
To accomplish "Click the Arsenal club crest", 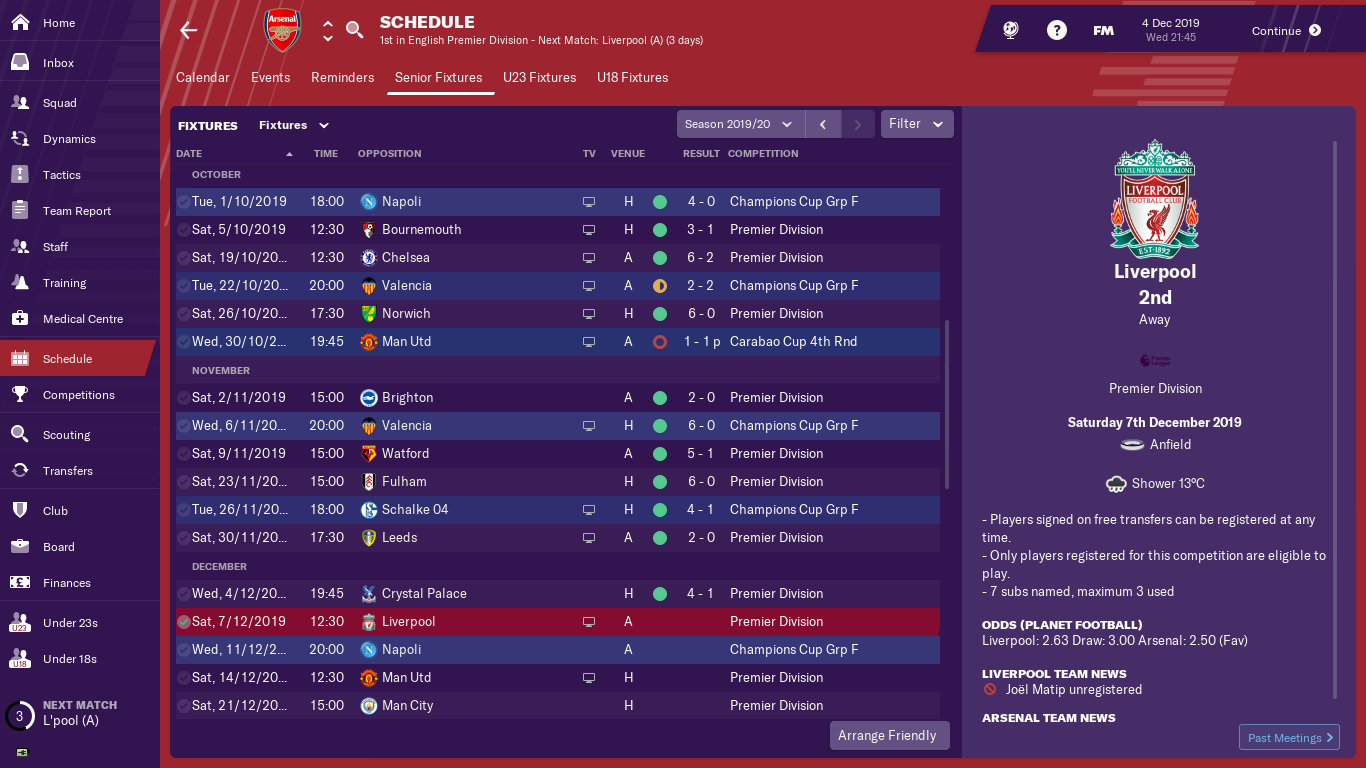I will click(x=281, y=30).
